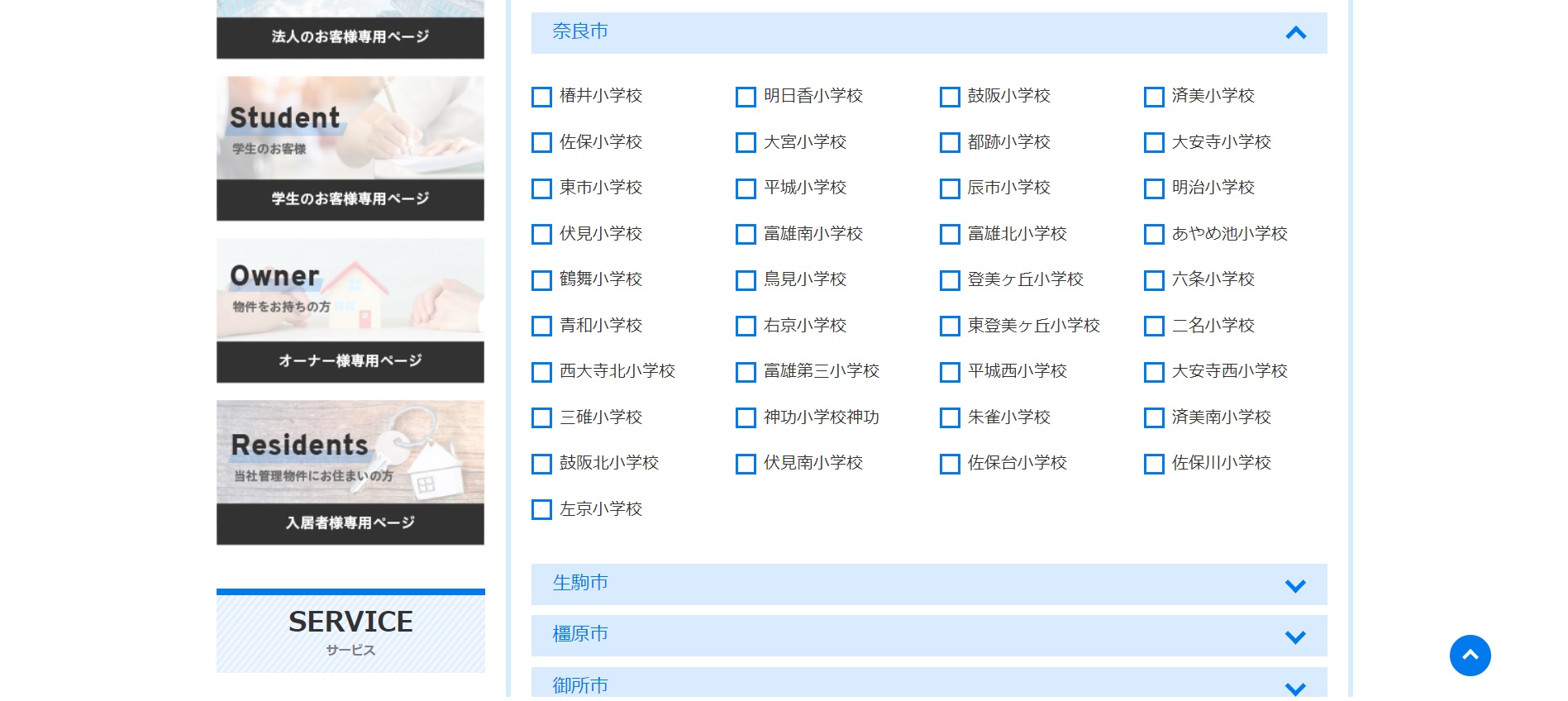Check the 左京小学校 checkbox
The image size is (1568, 701).
[x=541, y=510]
